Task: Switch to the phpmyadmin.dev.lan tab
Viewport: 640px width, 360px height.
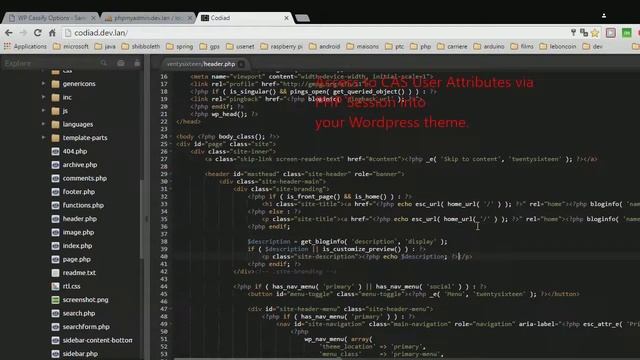Action: pyautogui.click(x=148, y=18)
